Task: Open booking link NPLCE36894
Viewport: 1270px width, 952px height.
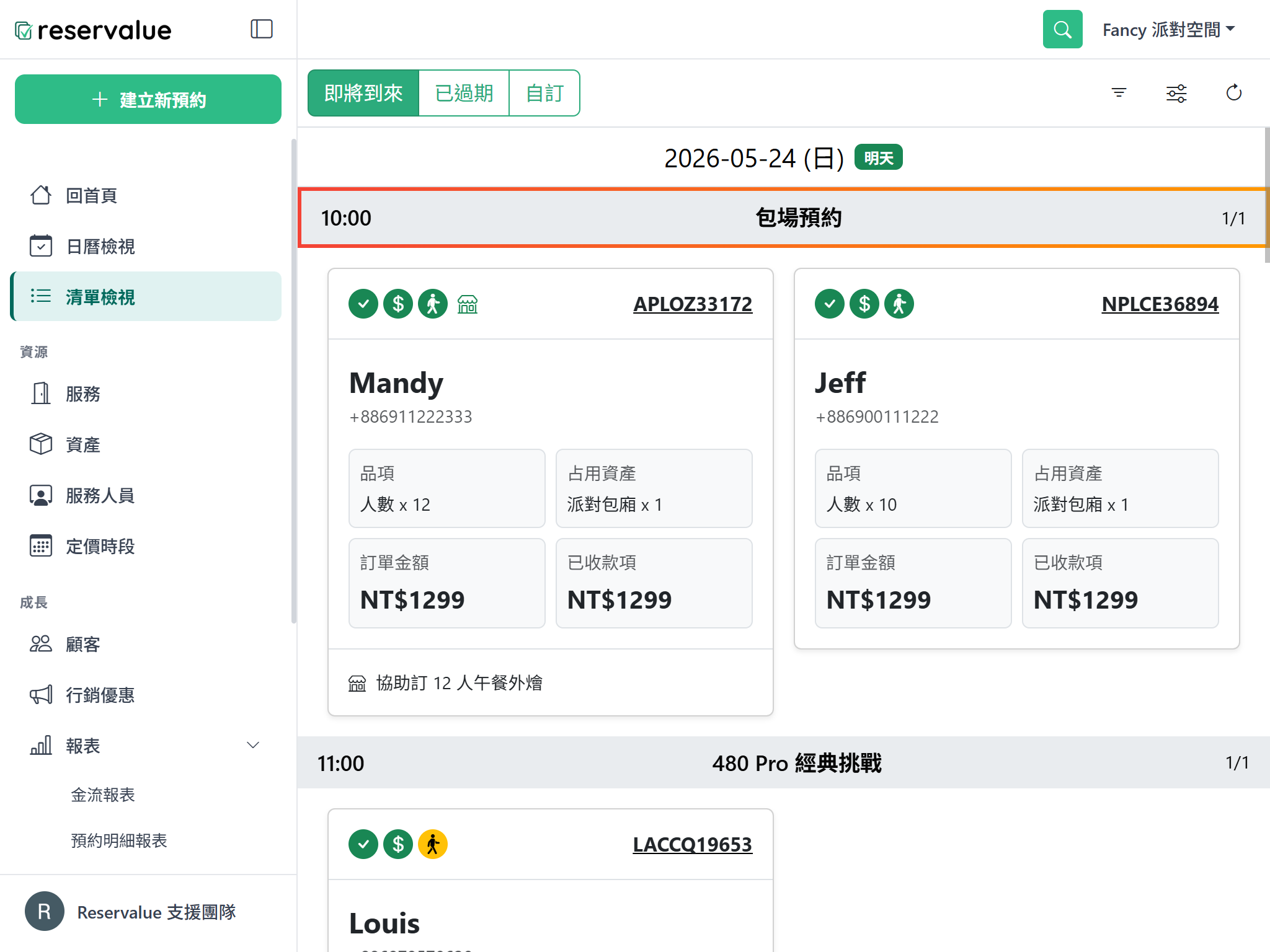Action: (x=1160, y=304)
